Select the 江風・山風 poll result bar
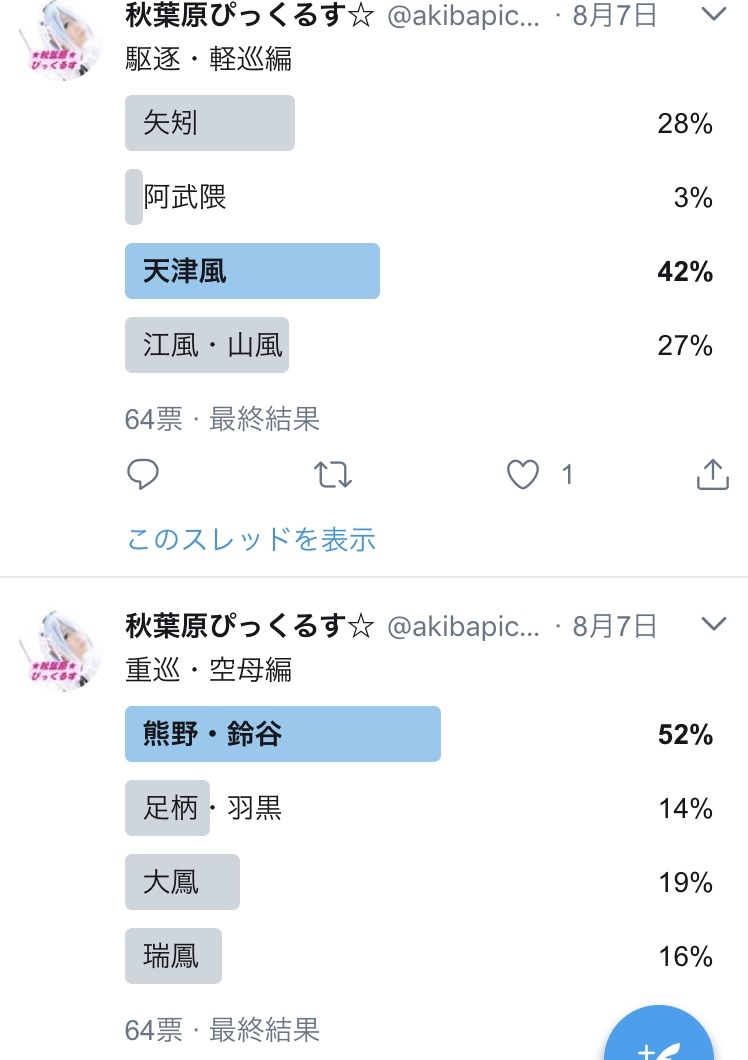Viewport: 748px width, 1060px height. tap(207, 345)
